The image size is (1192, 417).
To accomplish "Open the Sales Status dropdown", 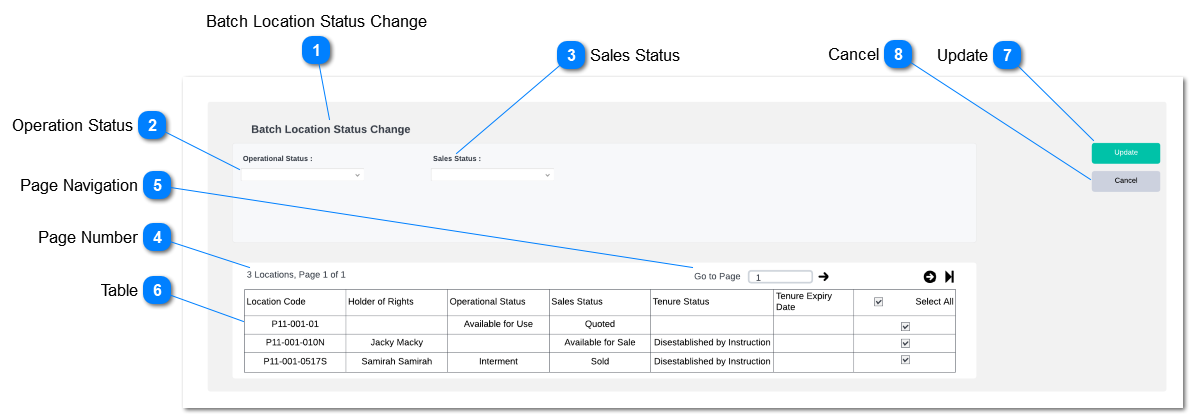I will (493, 175).
